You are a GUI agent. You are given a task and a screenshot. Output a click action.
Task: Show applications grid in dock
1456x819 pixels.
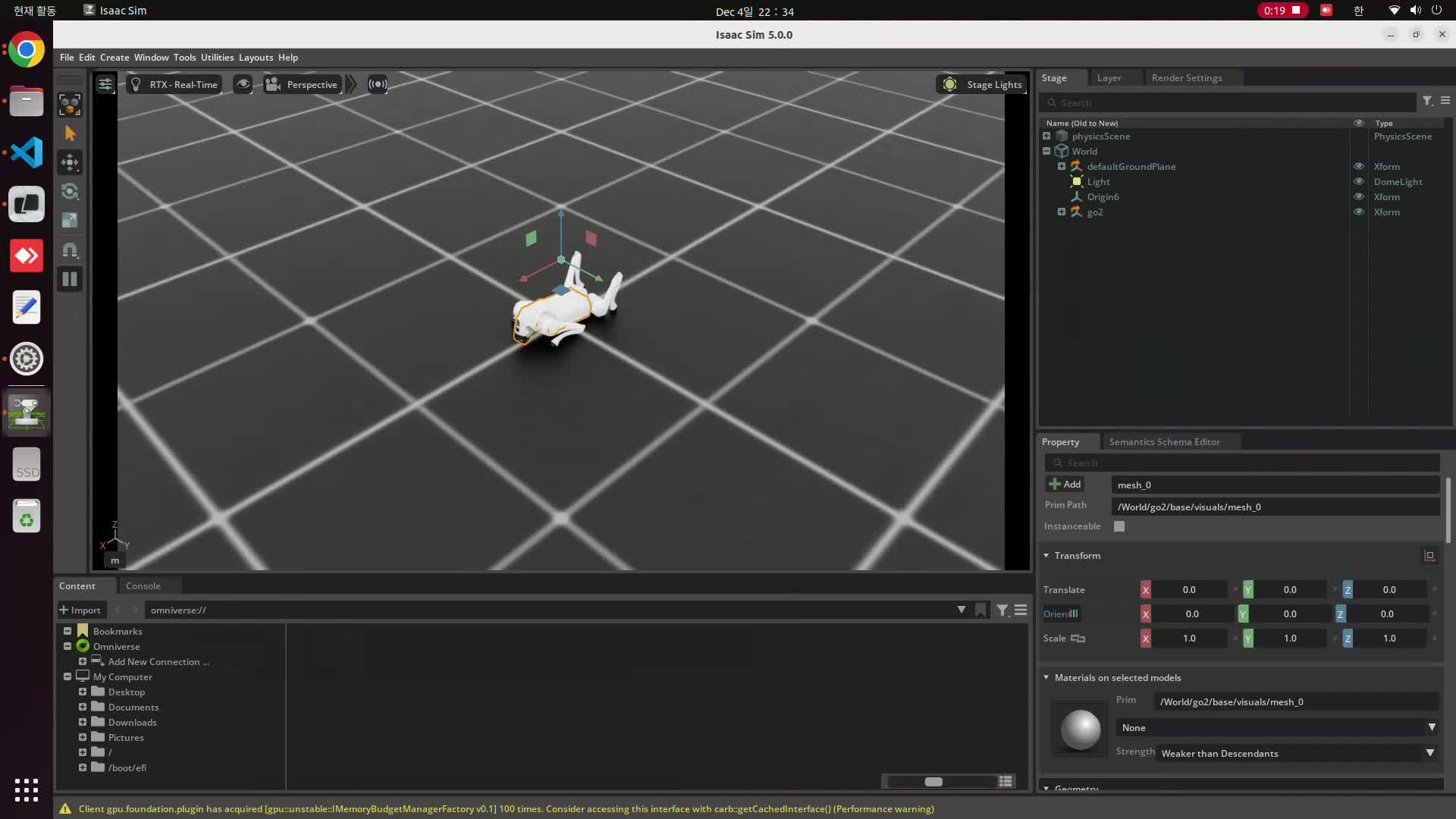point(27,789)
